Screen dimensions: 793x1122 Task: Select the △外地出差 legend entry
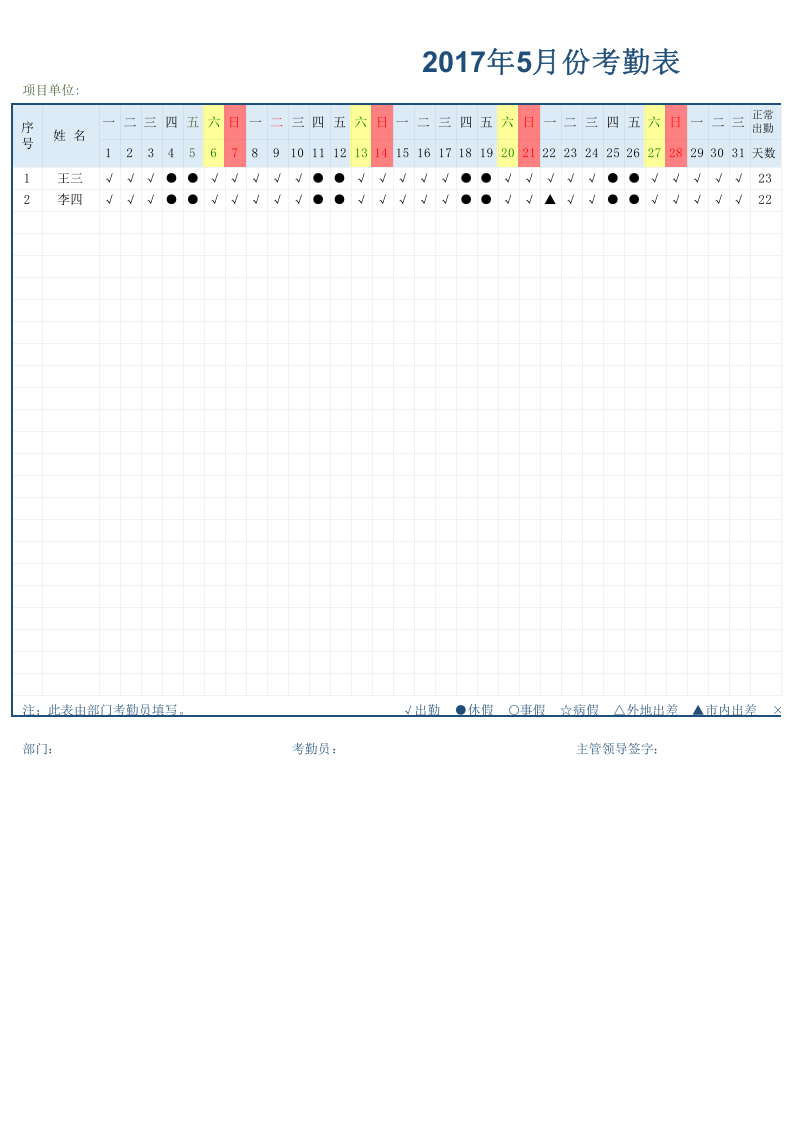pos(646,710)
